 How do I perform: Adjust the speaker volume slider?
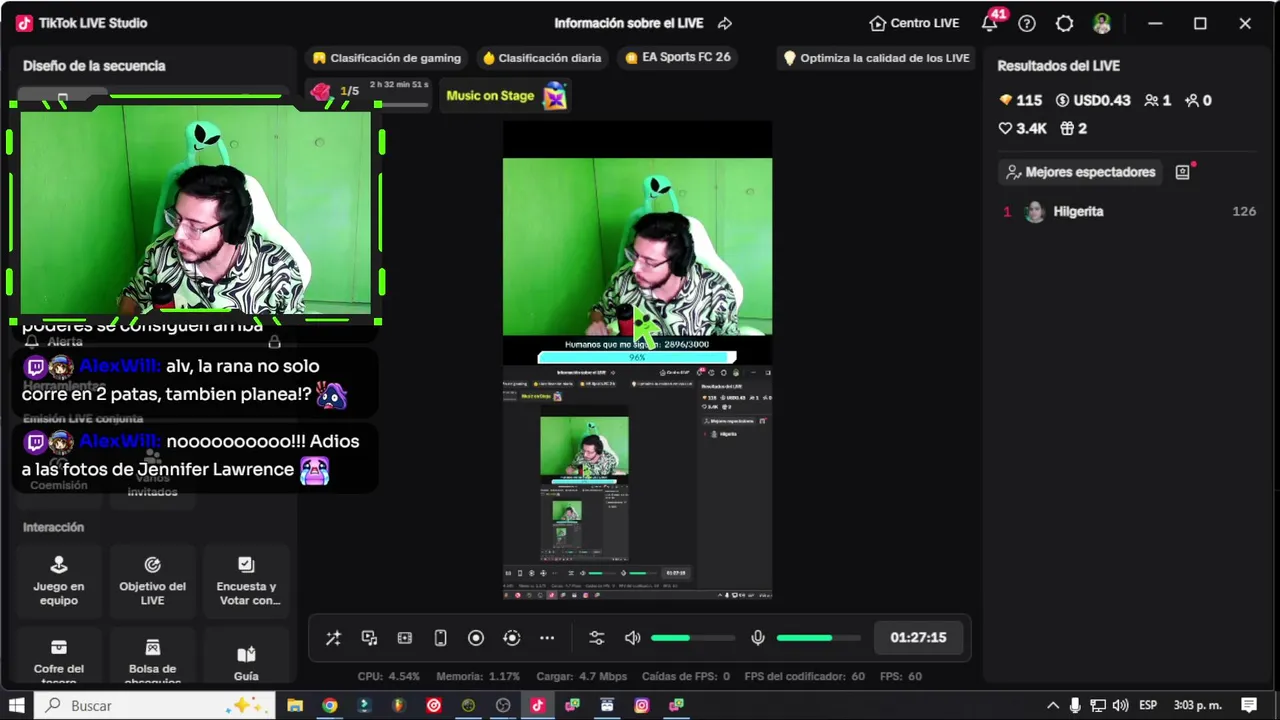pyautogui.click(x=693, y=638)
